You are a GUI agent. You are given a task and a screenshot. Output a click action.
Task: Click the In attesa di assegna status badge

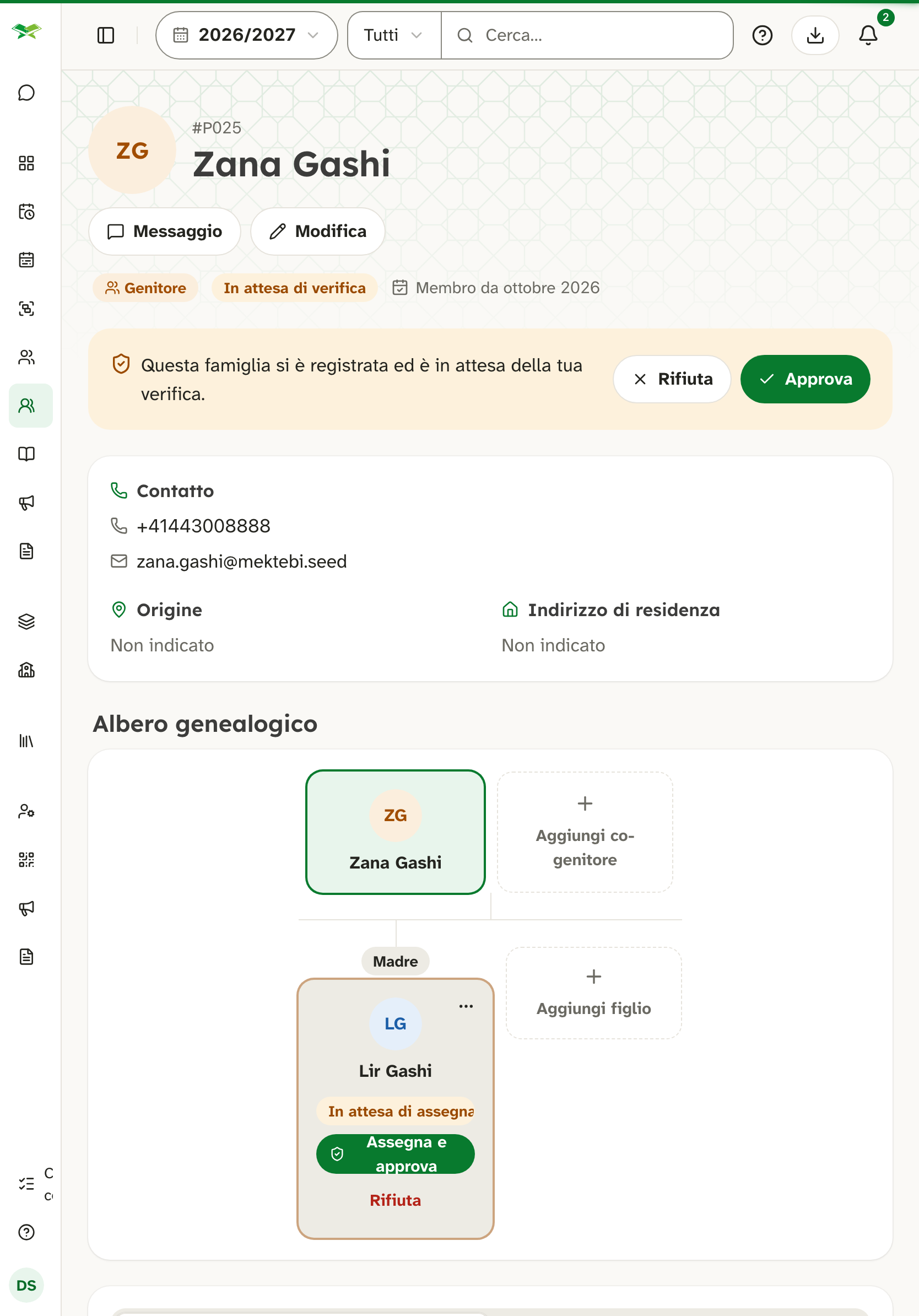[396, 1112]
